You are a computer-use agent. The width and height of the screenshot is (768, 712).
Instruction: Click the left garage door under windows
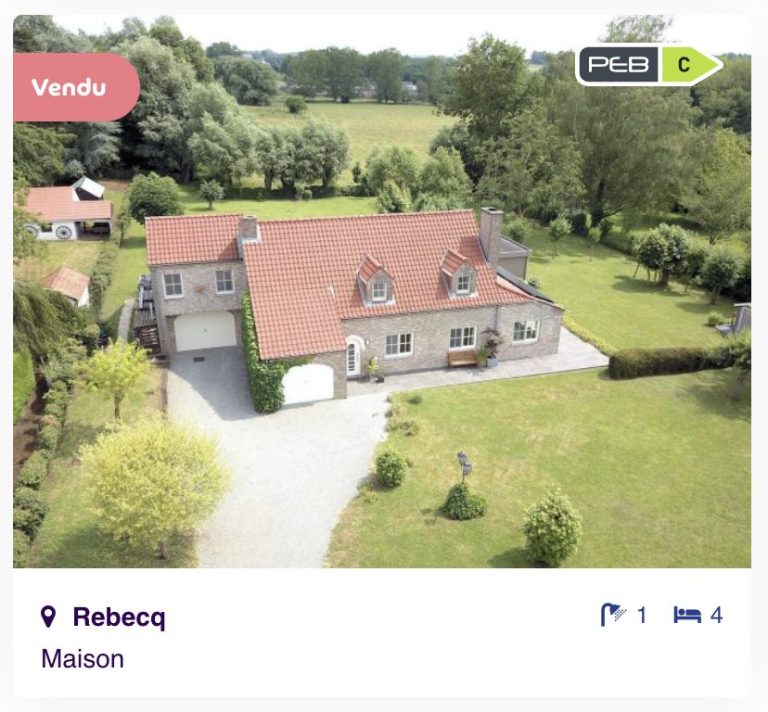click(x=205, y=331)
